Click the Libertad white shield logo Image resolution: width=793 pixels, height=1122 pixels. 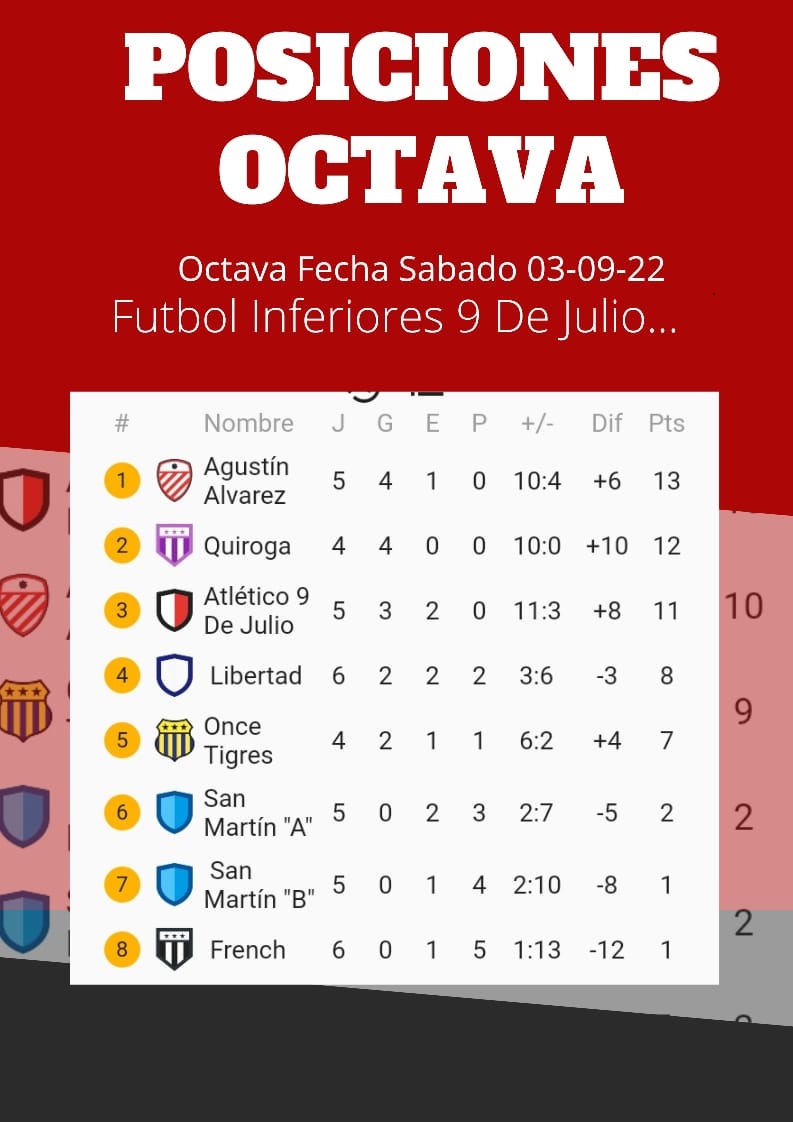(x=175, y=675)
